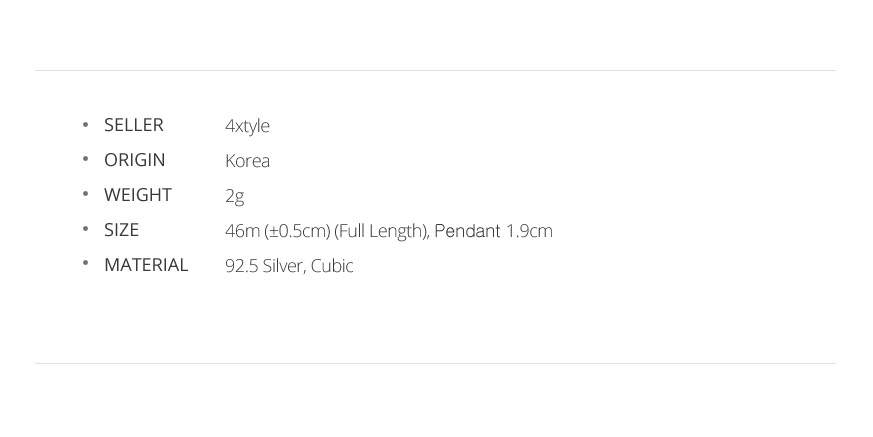The width and height of the screenshot is (873, 437).
Task: Click the WEIGHT label
Action: point(138,195)
